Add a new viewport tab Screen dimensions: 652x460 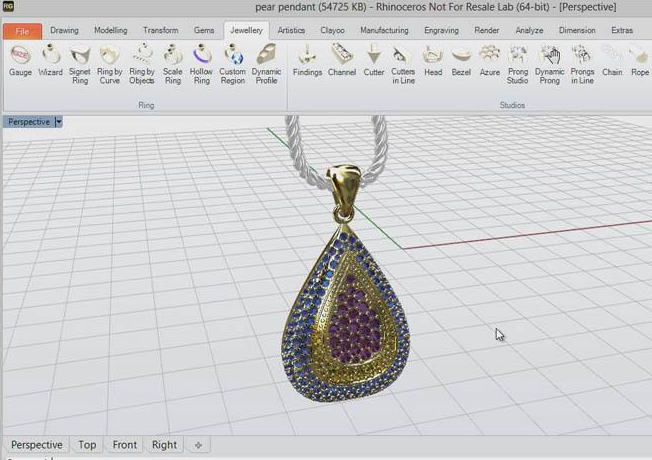(198, 445)
